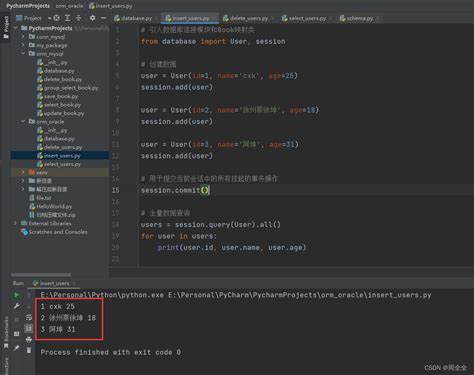Open Project panel gear settings
Viewport: 474px width, 375px height.
[92, 18]
